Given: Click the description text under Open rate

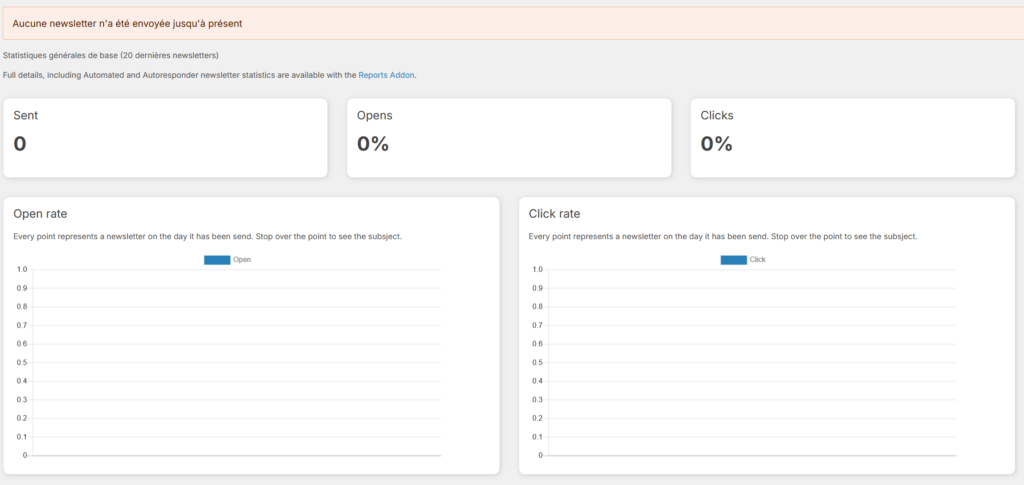Looking at the screenshot, I should [207, 237].
